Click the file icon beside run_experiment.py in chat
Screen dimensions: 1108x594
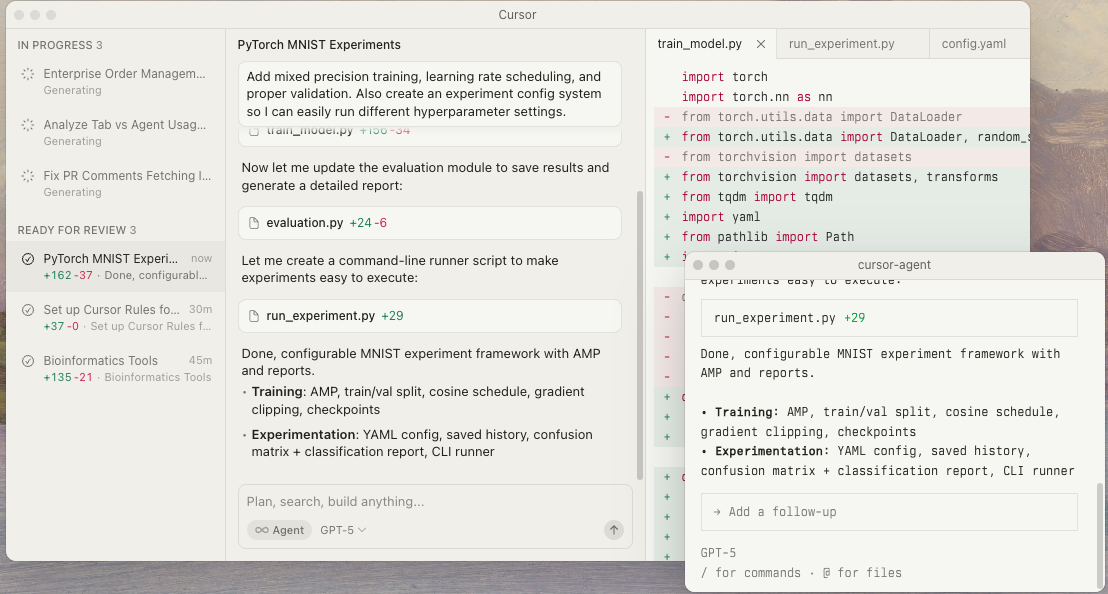(x=254, y=316)
